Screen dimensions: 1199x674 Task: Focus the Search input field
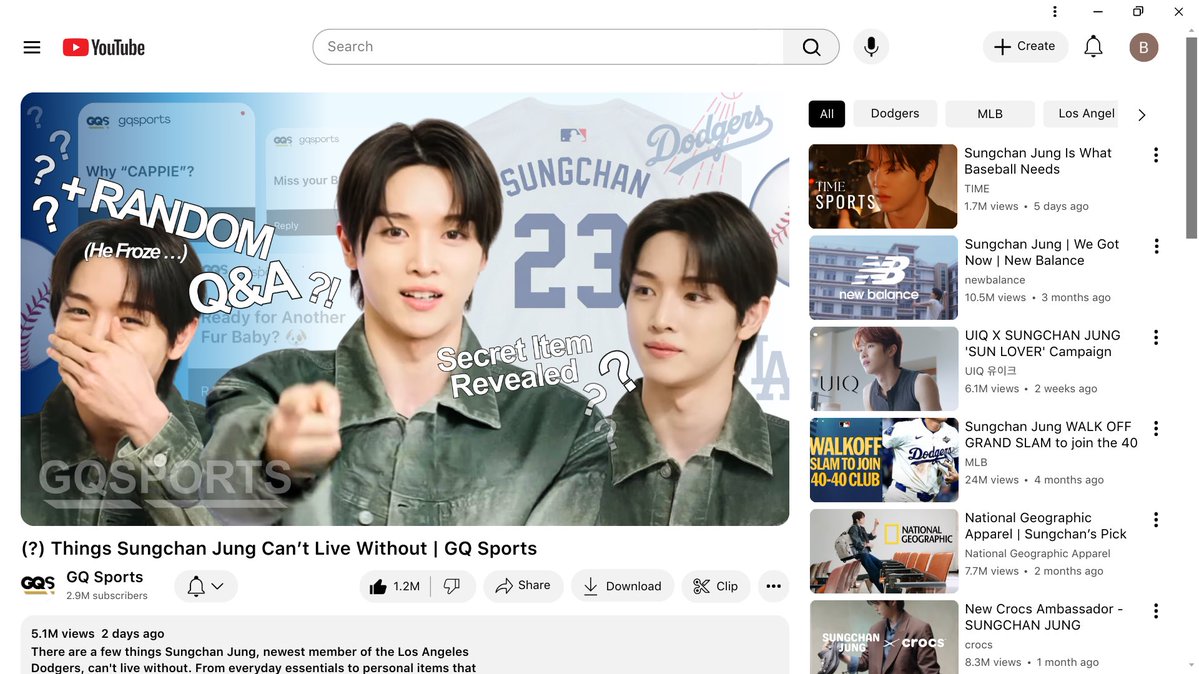(x=548, y=47)
